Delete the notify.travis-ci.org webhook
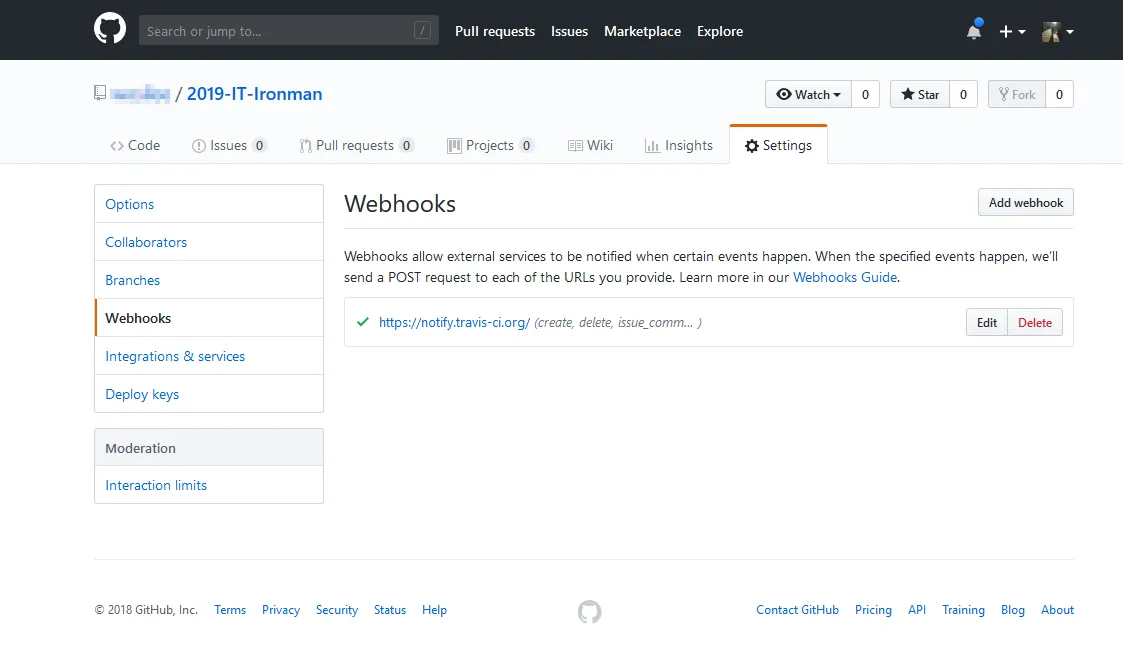This screenshot has width=1123, height=666. click(x=1035, y=322)
